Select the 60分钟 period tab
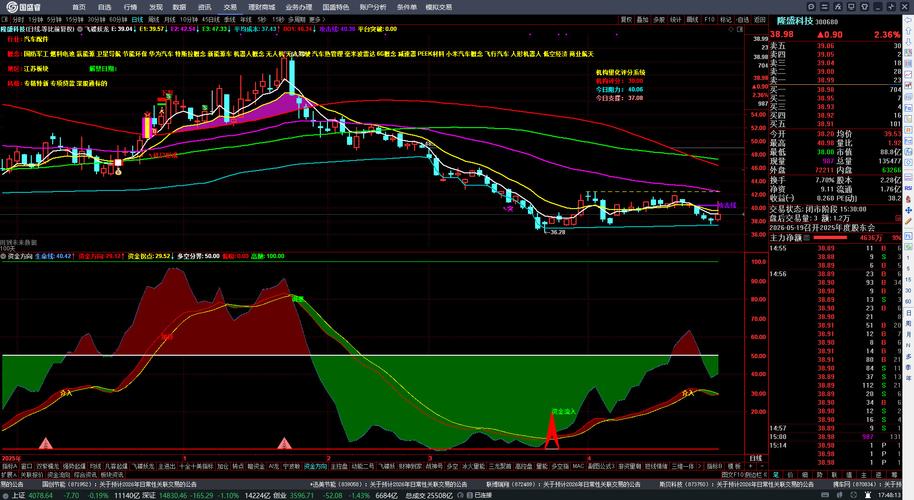The width and height of the screenshot is (914, 500). pyautogui.click(x=118, y=19)
